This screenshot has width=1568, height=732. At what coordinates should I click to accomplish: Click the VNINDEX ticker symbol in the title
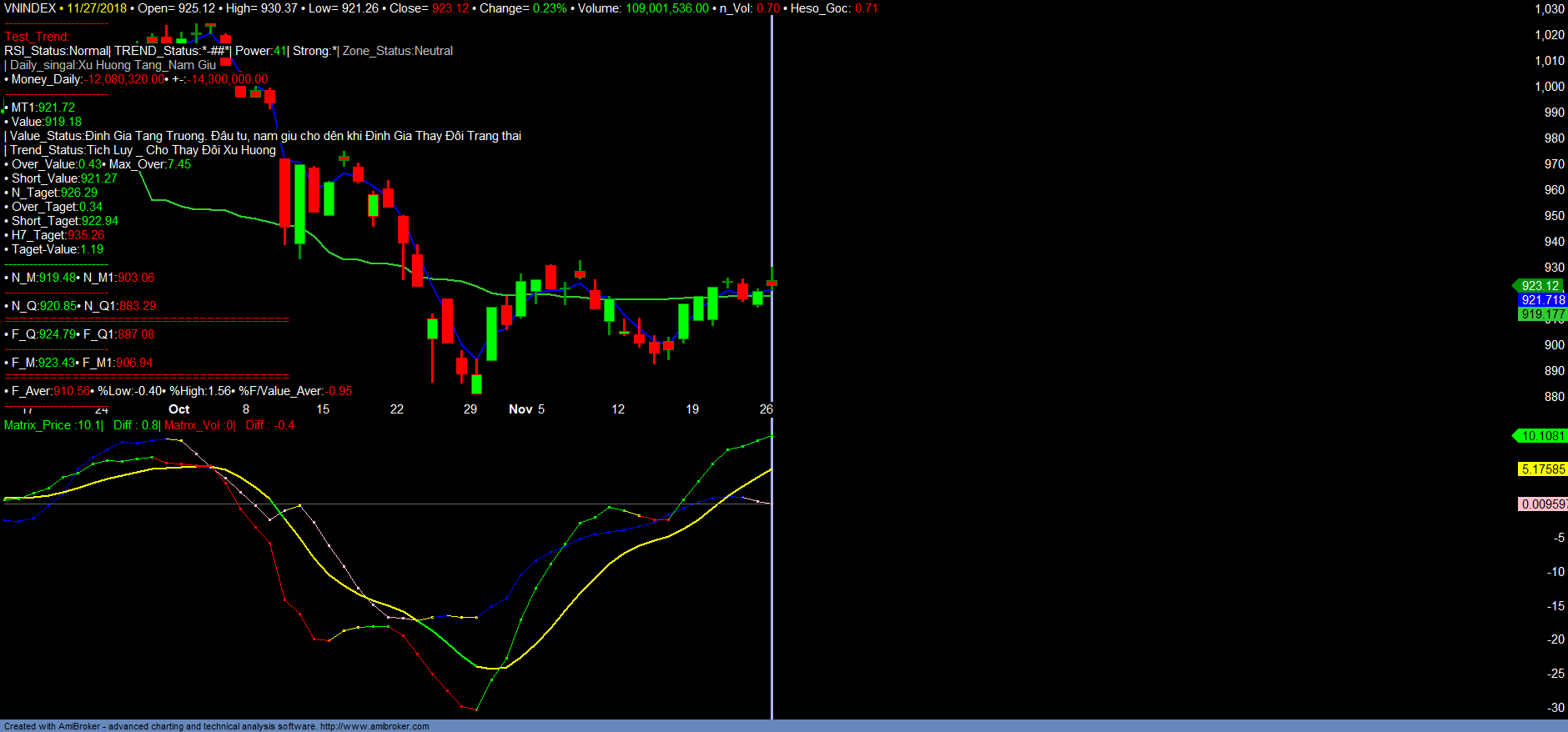click(30, 8)
